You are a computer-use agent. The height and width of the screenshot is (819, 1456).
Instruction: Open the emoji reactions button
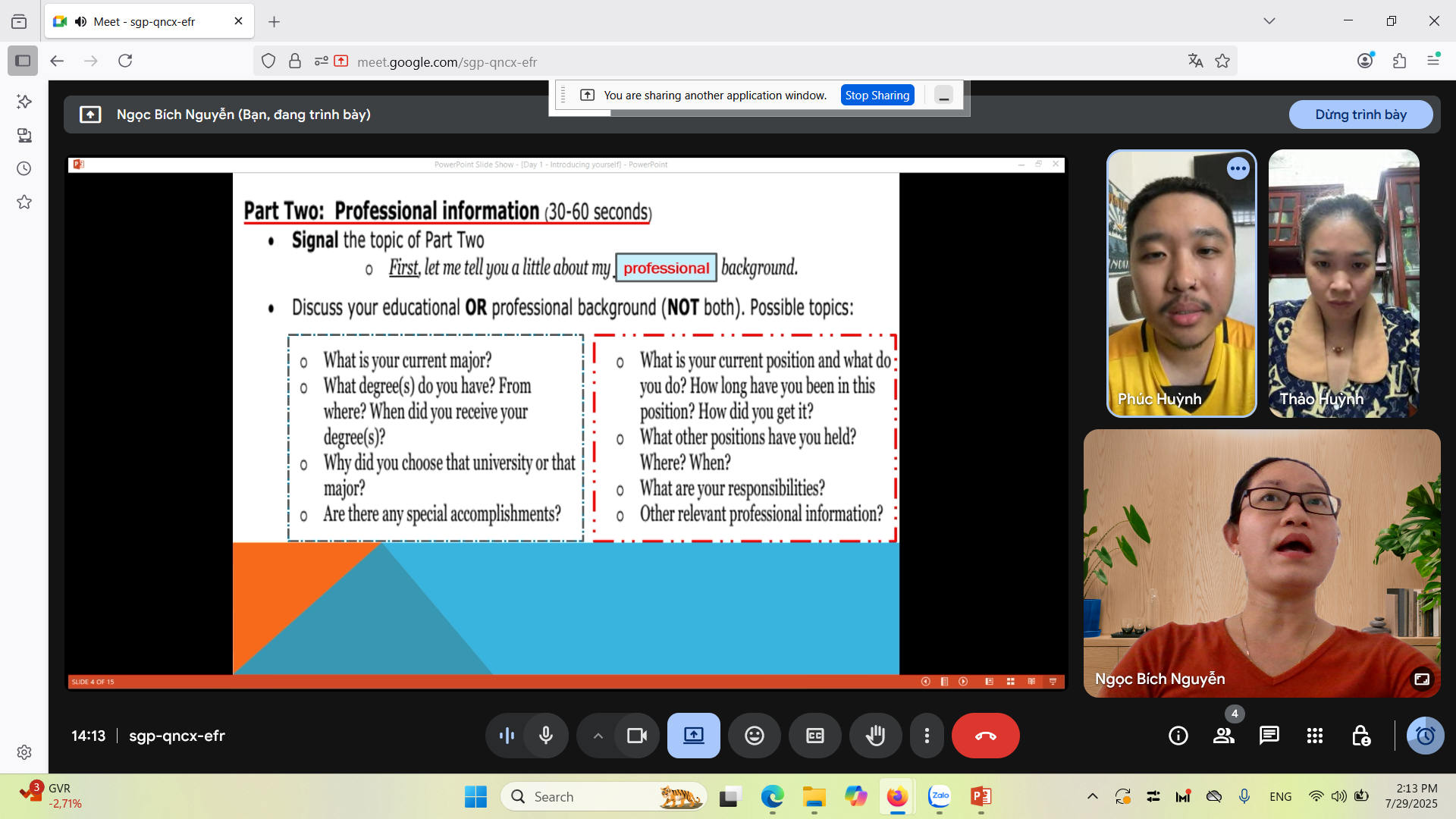754,736
